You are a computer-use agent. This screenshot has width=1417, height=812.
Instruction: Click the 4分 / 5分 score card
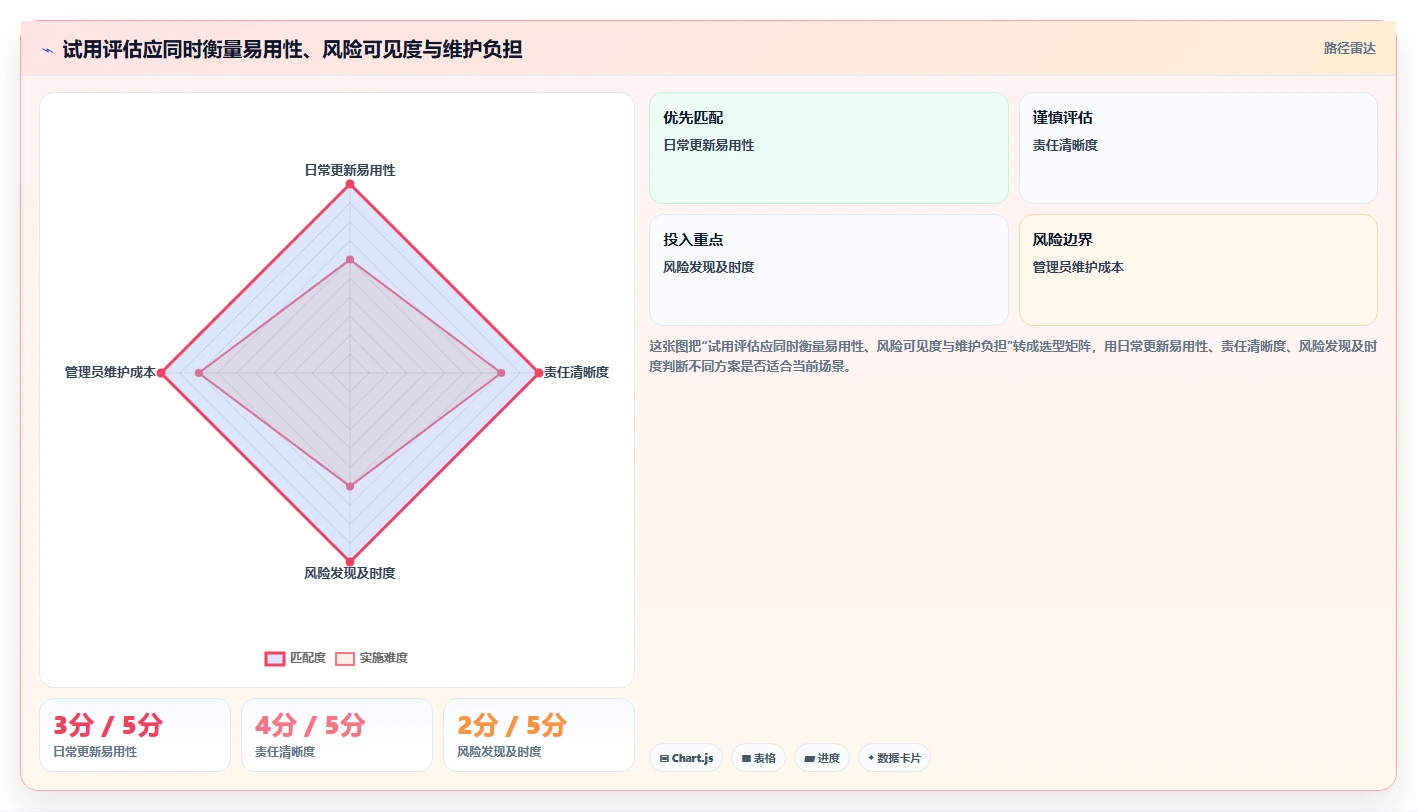(337, 735)
